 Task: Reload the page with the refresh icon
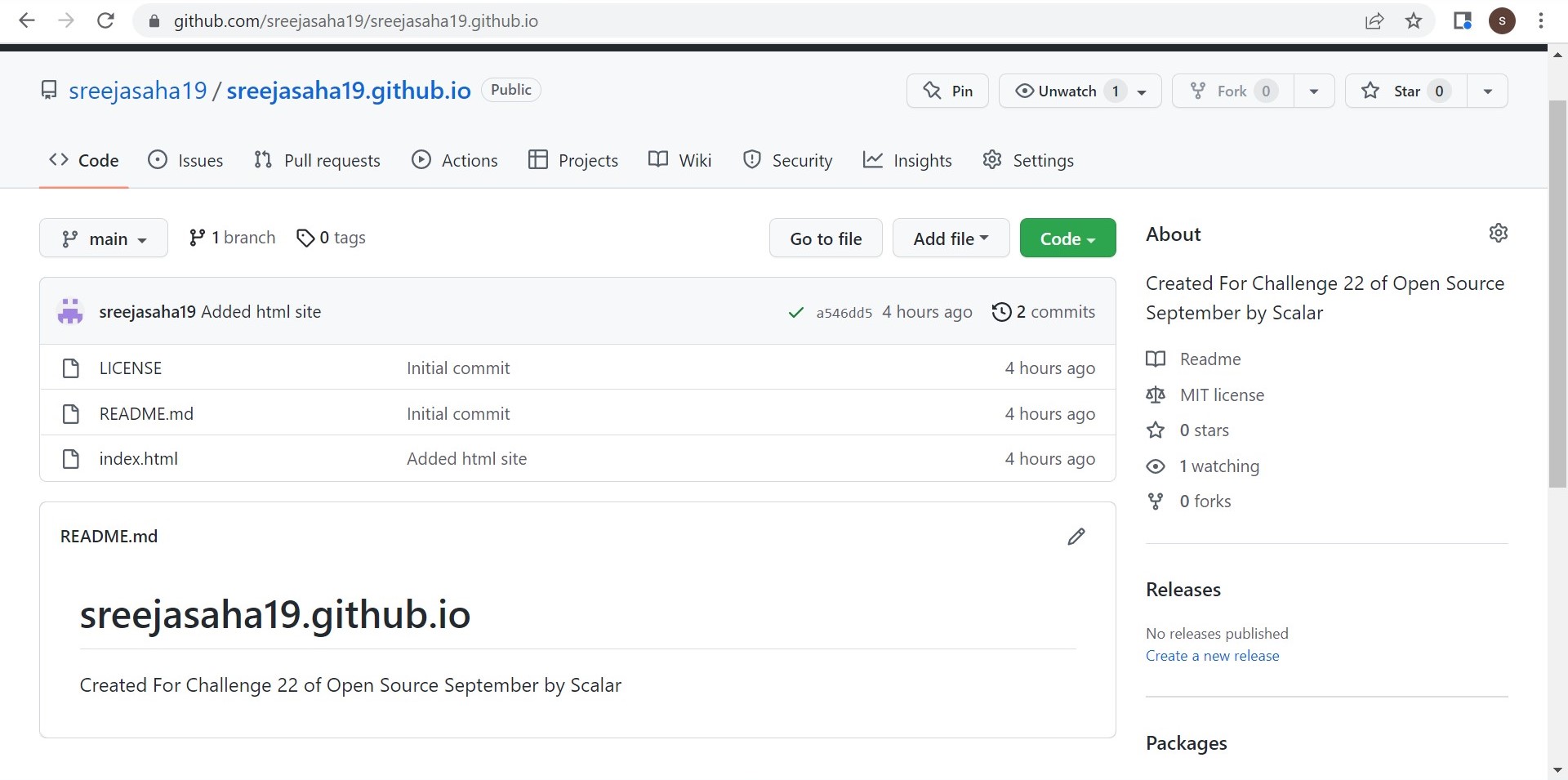(x=105, y=21)
